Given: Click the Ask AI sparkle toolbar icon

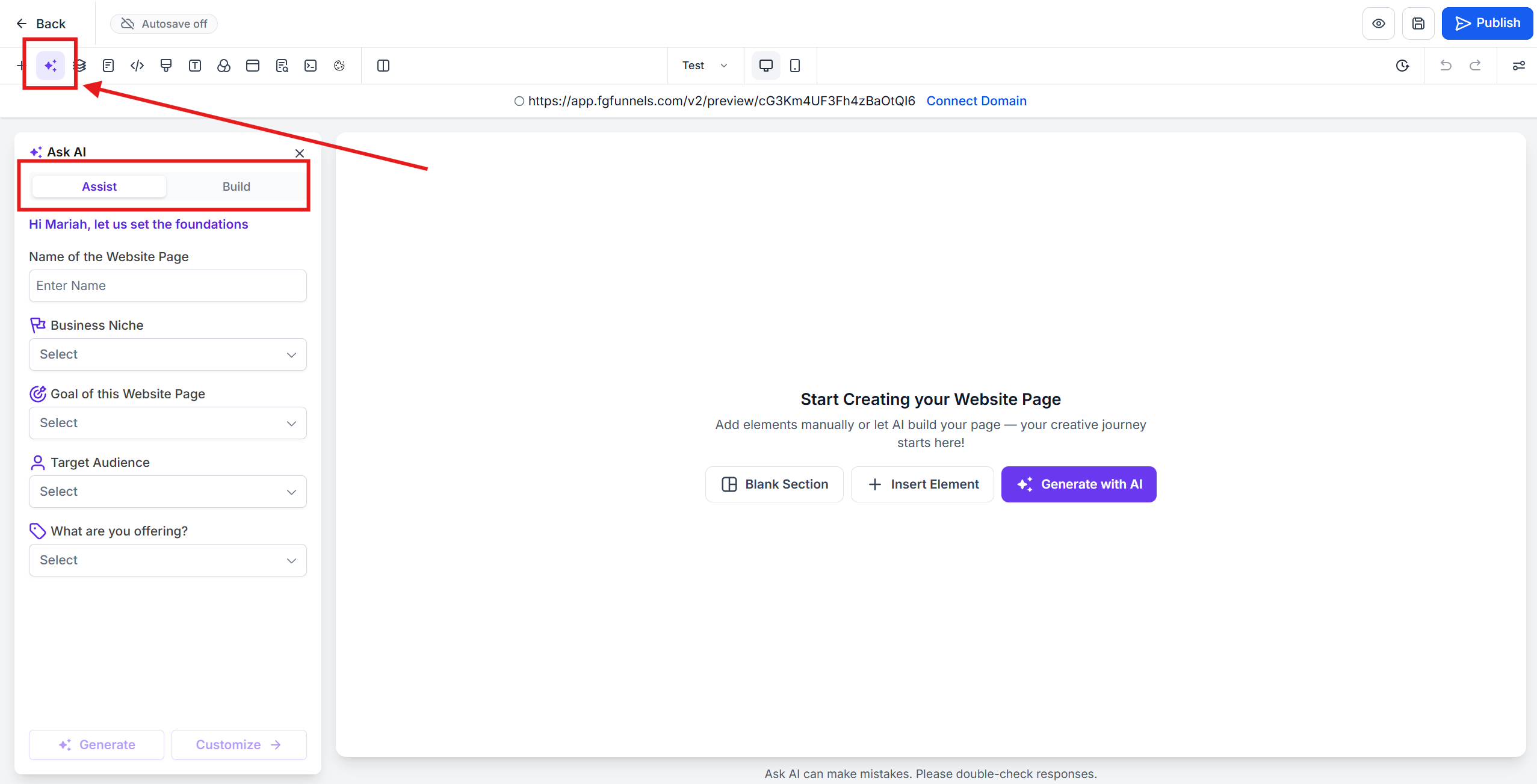Looking at the screenshot, I should (51, 66).
